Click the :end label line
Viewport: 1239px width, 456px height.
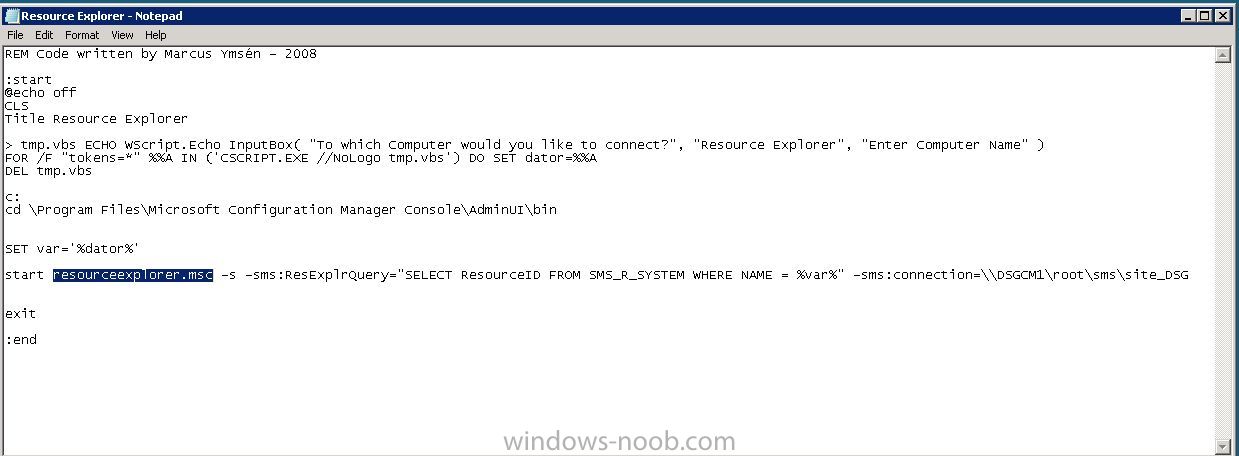(x=21, y=340)
